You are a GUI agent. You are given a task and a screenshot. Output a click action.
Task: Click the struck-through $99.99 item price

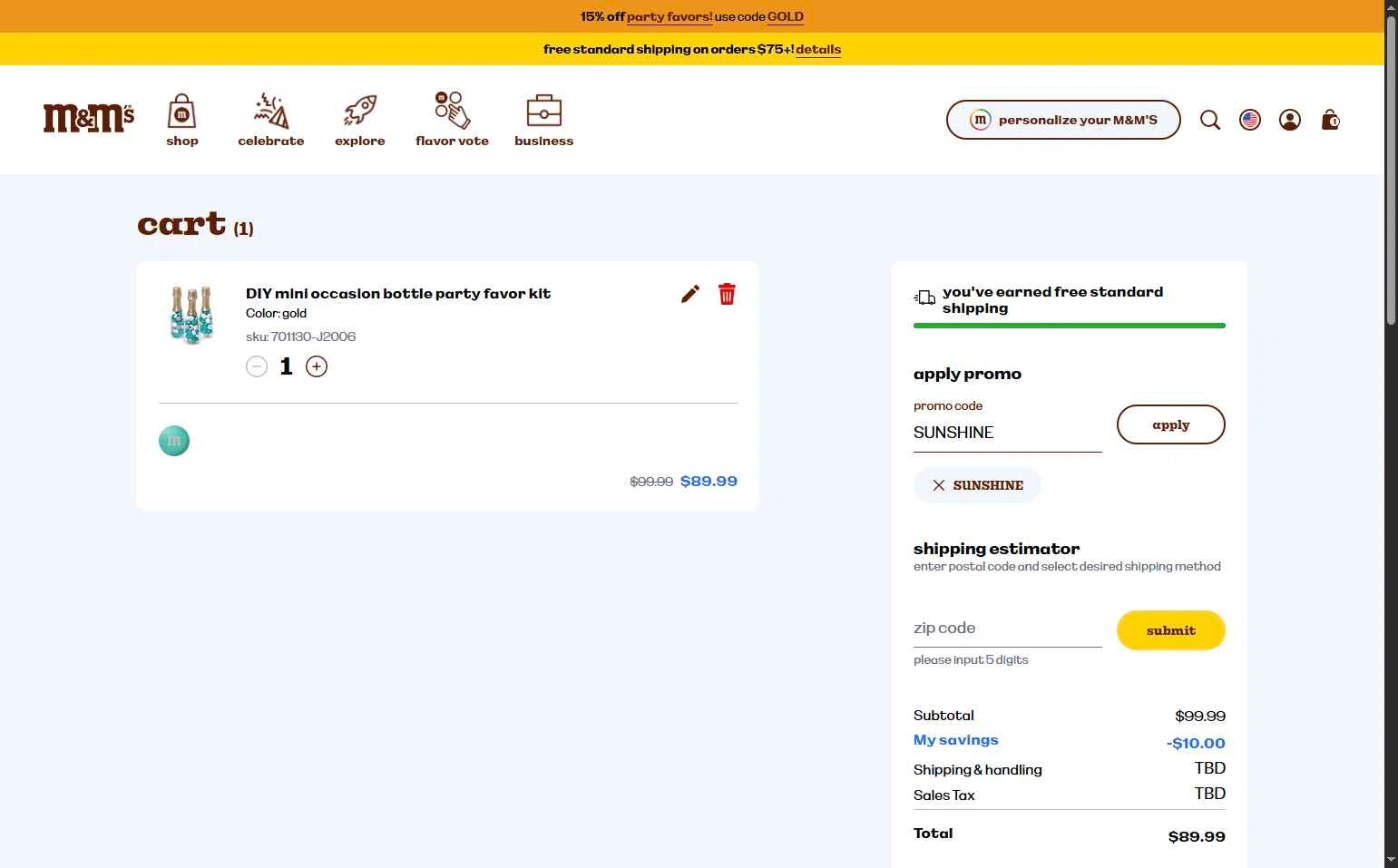[651, 482]
